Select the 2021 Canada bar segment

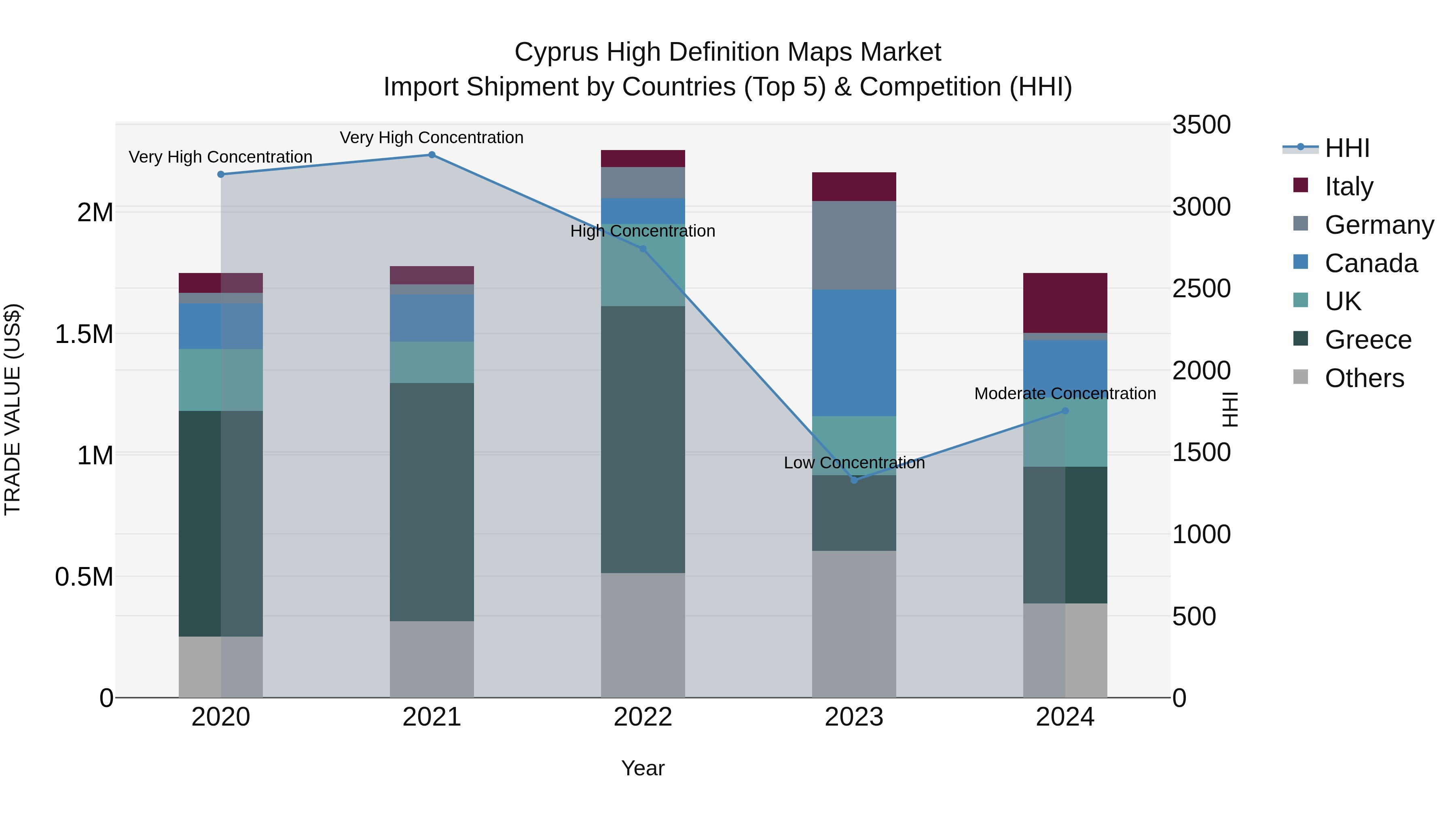(x=432, y=317)
